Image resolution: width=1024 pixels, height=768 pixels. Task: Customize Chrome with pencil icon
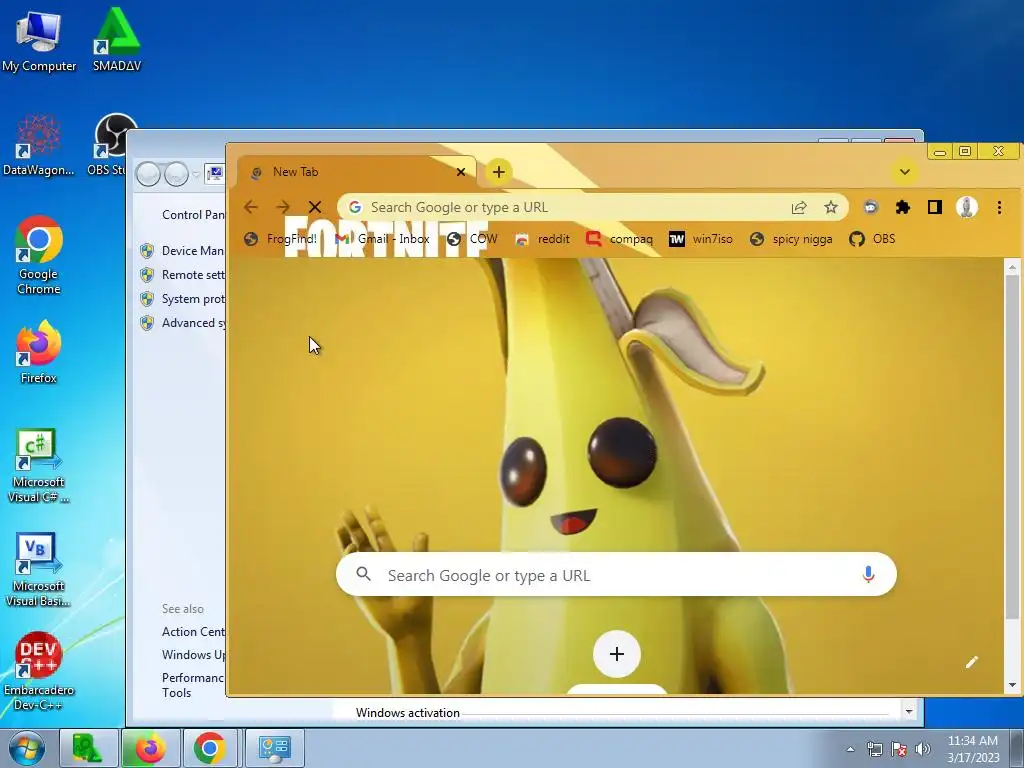point(972,662)
